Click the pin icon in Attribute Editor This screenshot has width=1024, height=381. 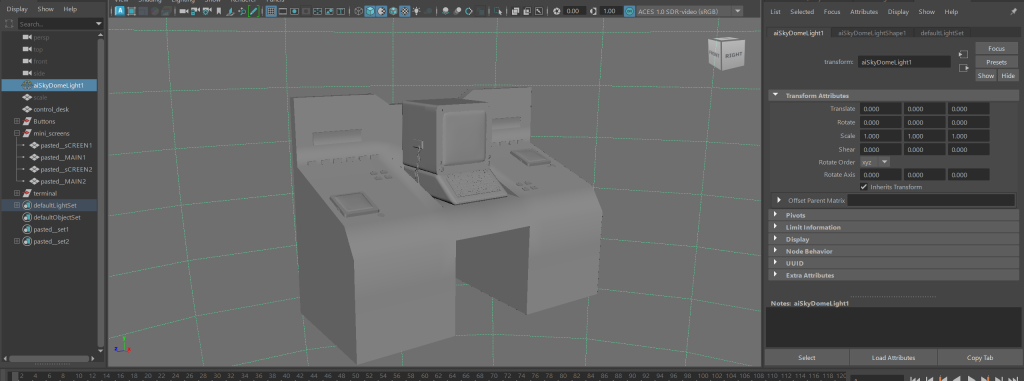tap(1013, 12)
